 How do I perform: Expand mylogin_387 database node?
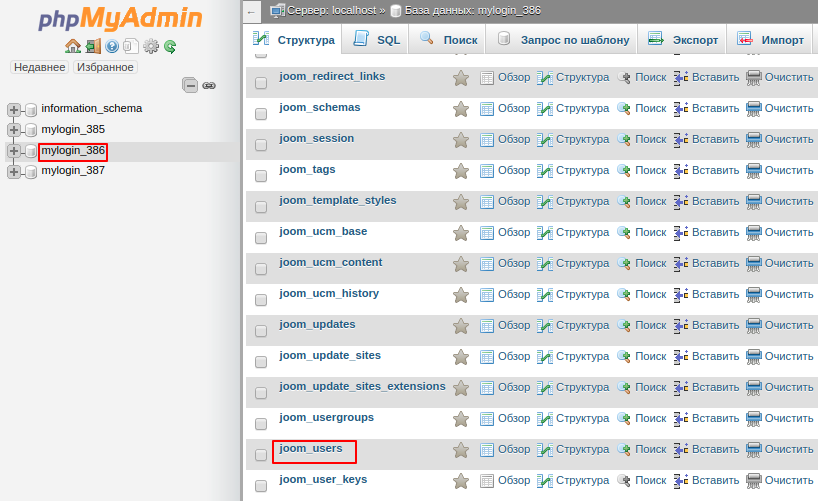14,171
